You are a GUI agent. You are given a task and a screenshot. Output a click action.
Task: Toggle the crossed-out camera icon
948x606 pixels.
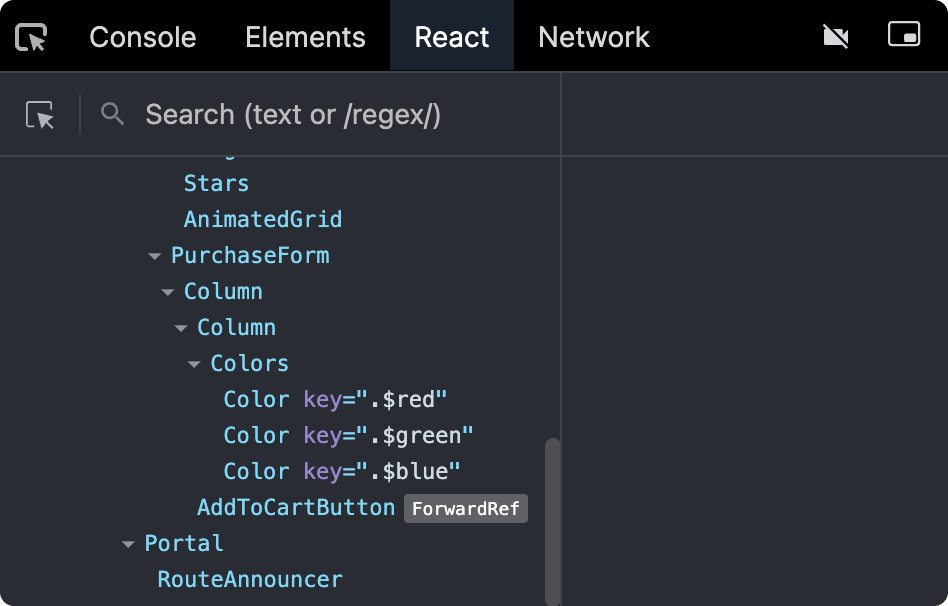(x=835, y=37)
